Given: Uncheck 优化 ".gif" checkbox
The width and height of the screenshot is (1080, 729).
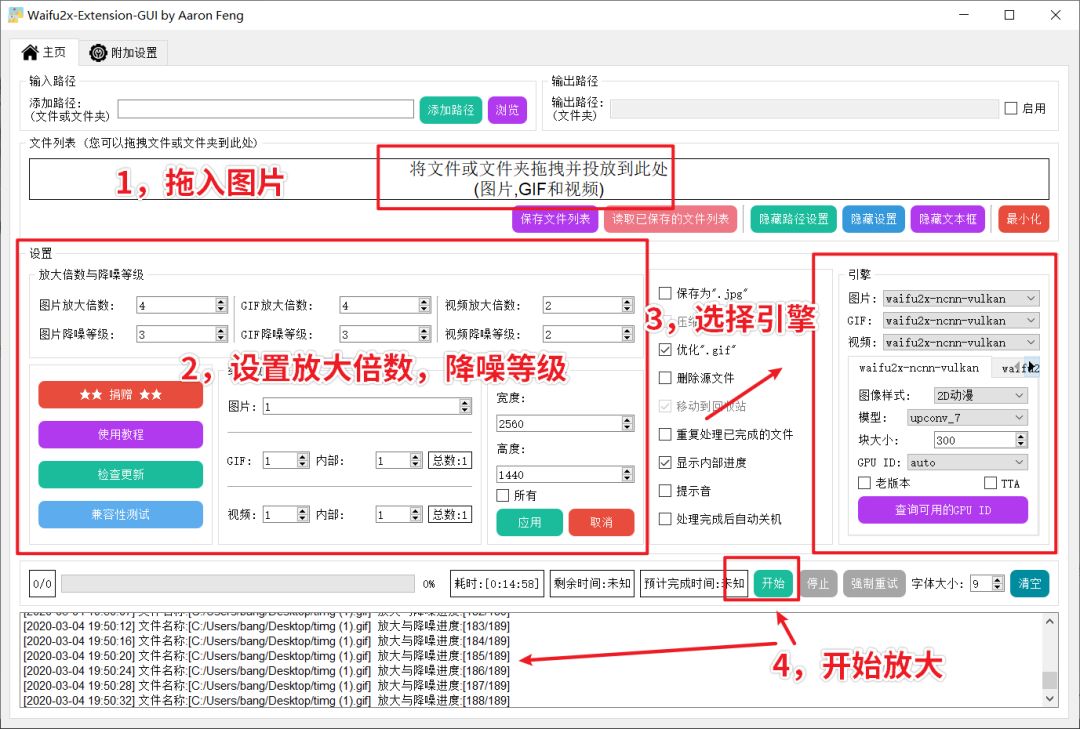Looking at the screenshot, I should (x=665, y=350).
